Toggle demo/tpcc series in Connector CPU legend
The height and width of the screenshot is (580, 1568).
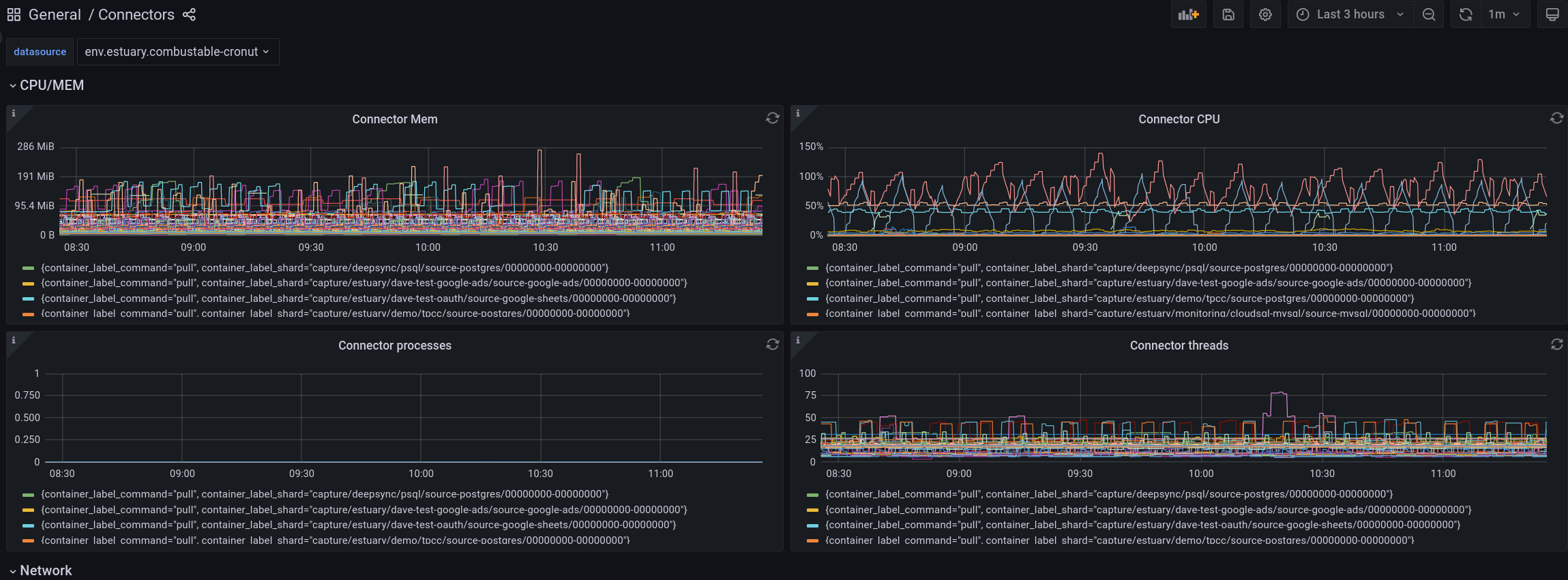pyautogui.click(x=1120, y=299)
